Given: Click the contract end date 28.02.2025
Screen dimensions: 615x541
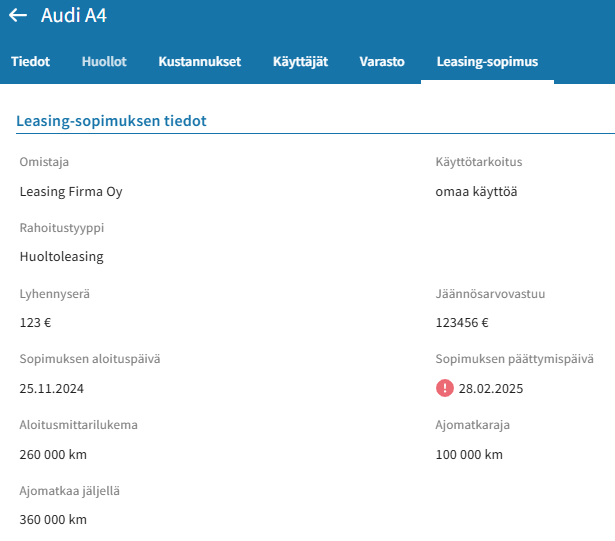Looking at the screenshot, I should click(x=491, y=388).
